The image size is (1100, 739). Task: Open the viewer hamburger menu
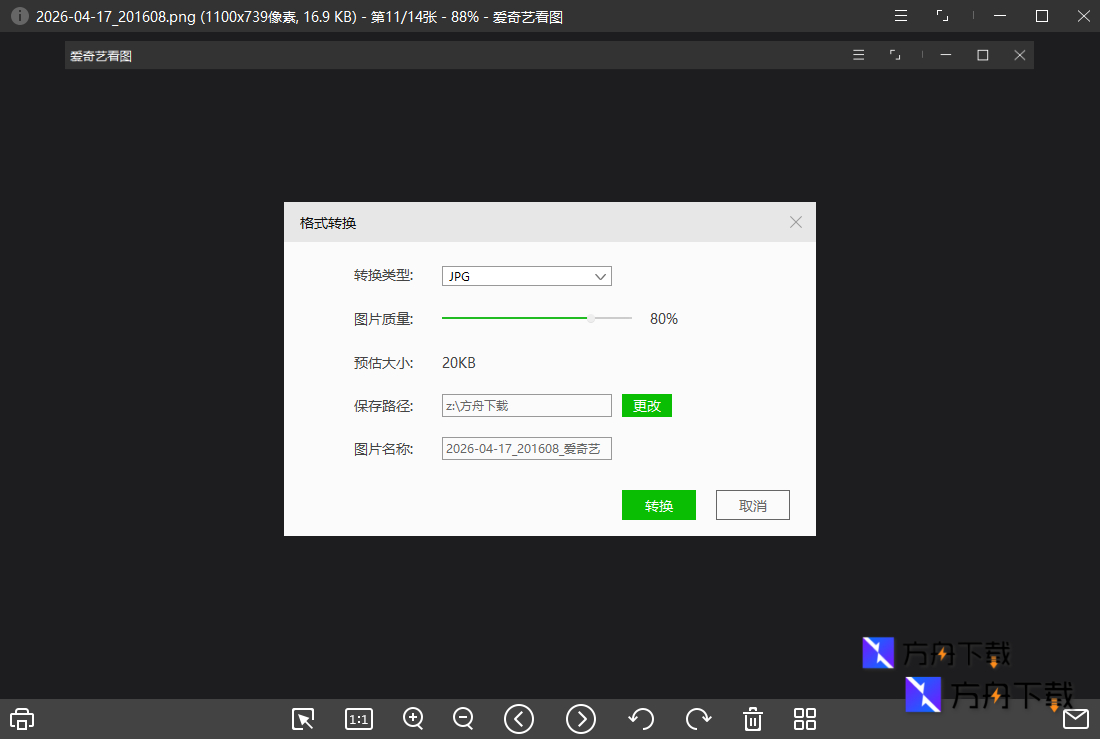858,55
